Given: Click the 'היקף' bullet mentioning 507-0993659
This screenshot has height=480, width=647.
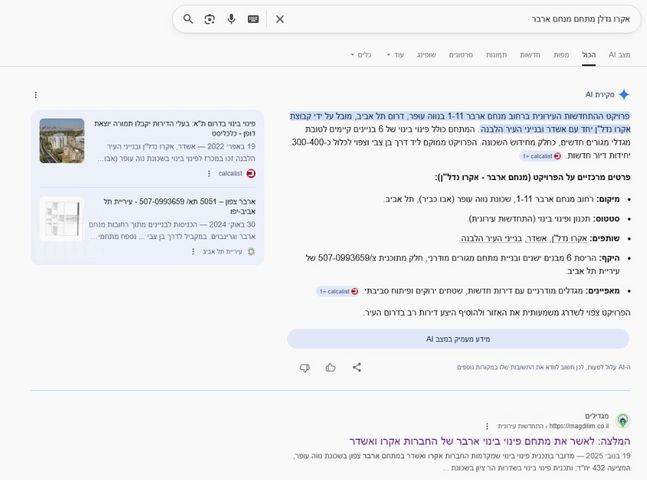Looking at the screenshot, I should [463, 265].
